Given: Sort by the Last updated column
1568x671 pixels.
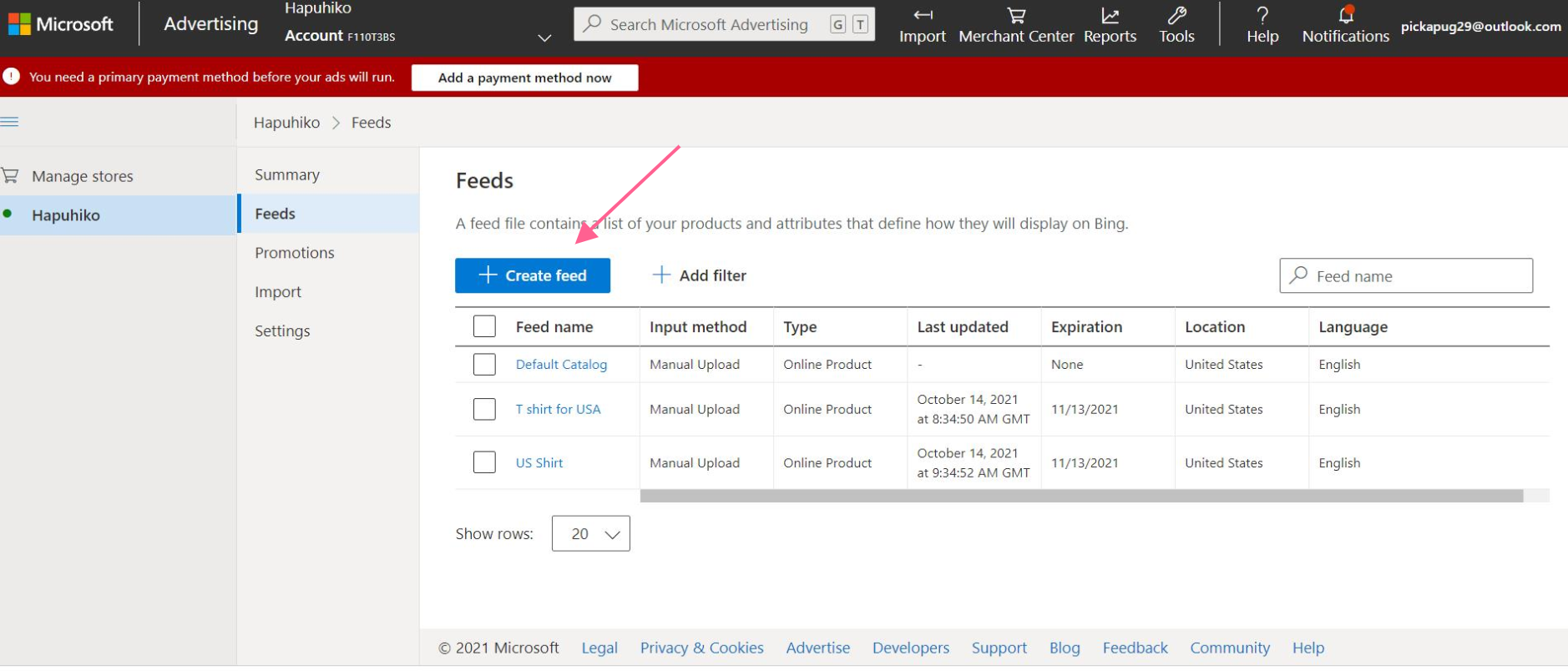Looking at the screenshot, I should 963,327.
